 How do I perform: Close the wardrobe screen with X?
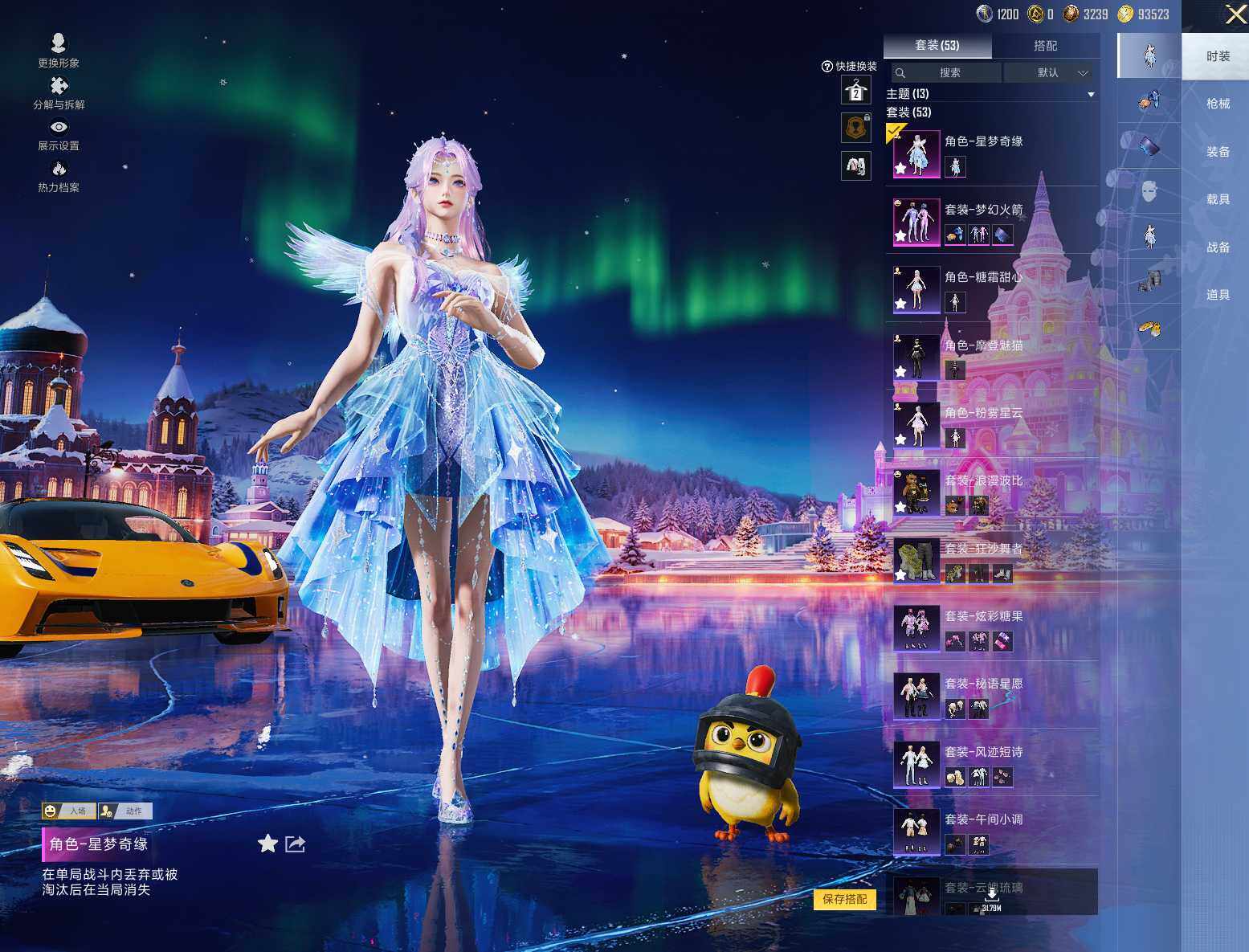tap(1235, 14)
